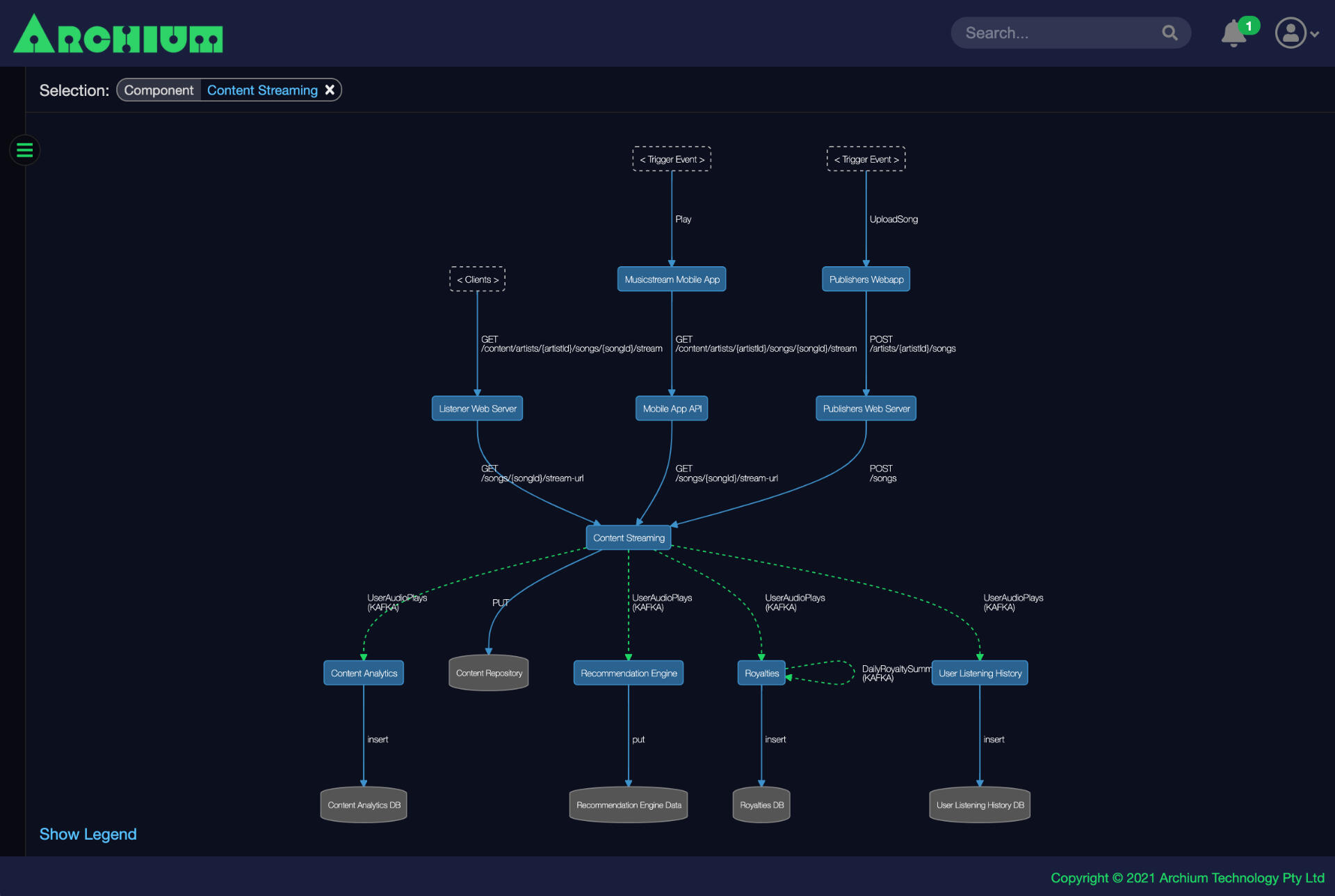The width and height of the screenshot is (1335, 896).
Task: Click the search magnifier icon
Action: 1170,33
